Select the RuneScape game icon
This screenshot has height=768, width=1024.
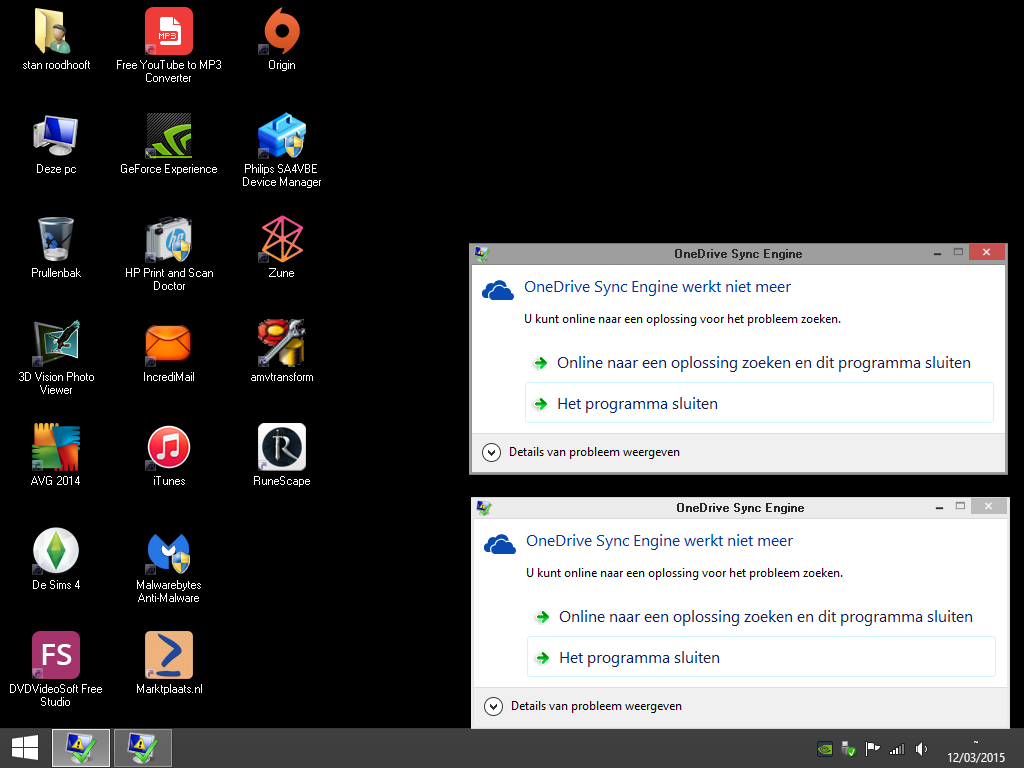tap(281, 447)
